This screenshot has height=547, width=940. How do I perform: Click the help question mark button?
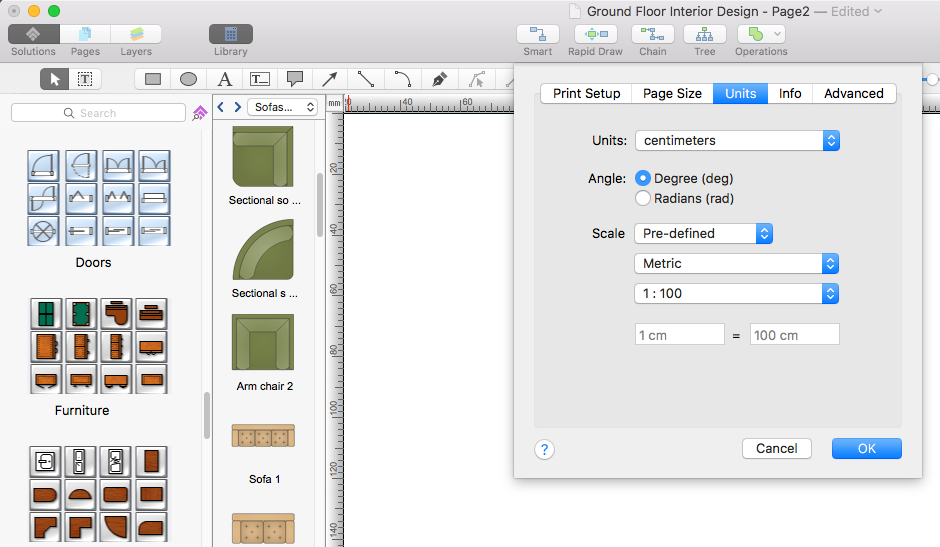pos(544,449)
